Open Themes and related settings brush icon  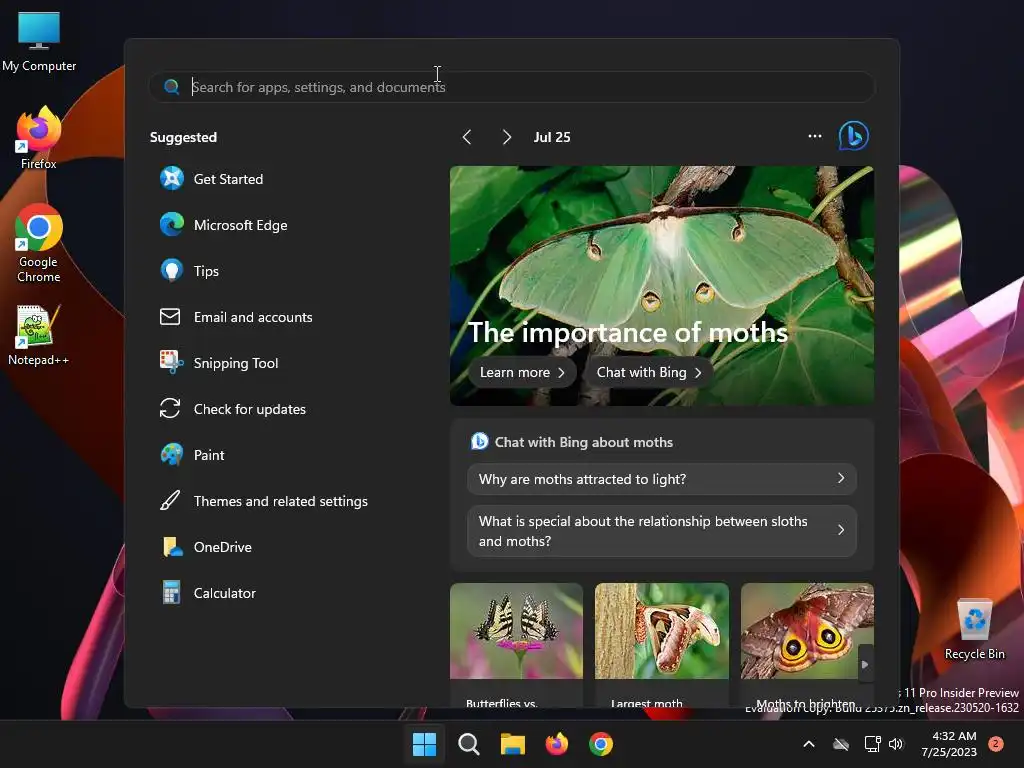click(x=170, y=501)
